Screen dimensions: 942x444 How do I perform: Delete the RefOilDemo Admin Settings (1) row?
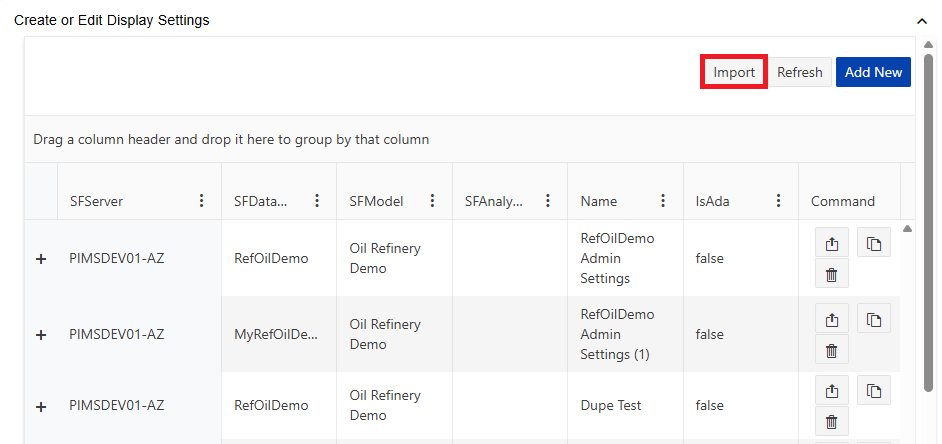pos(831,350)
